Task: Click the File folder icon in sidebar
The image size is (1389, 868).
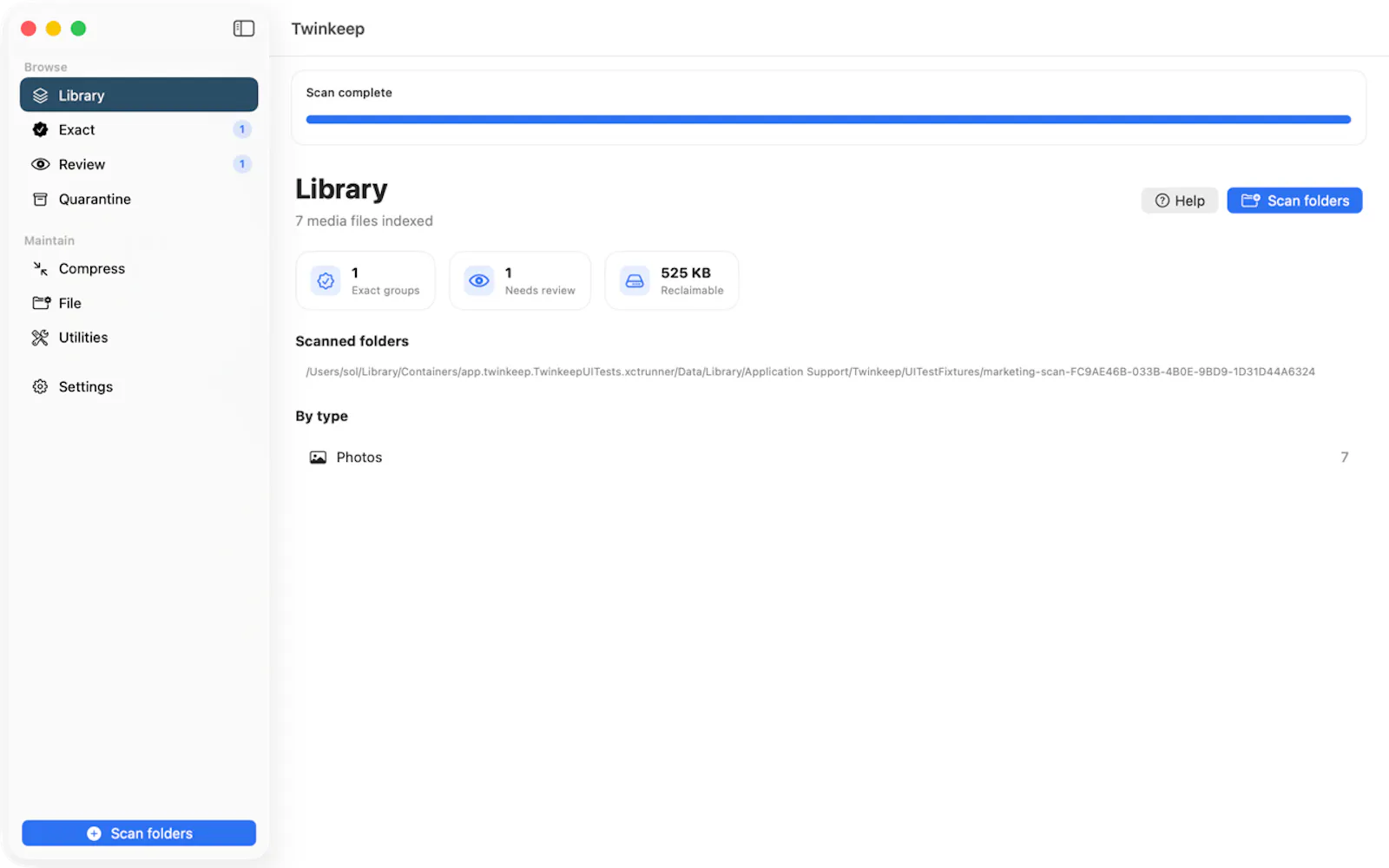Action: pos(41,303)
